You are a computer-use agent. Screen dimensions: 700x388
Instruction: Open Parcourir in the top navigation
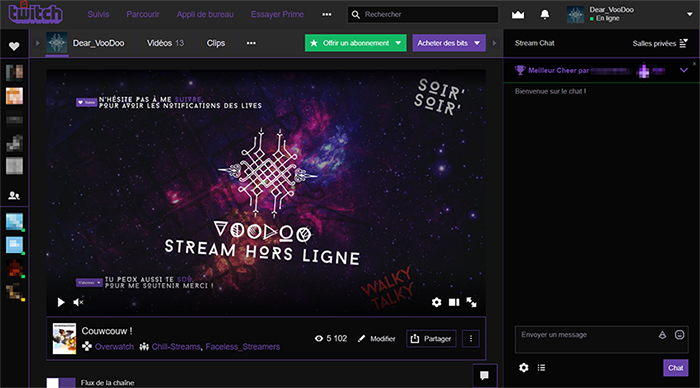tap(143, 14)
